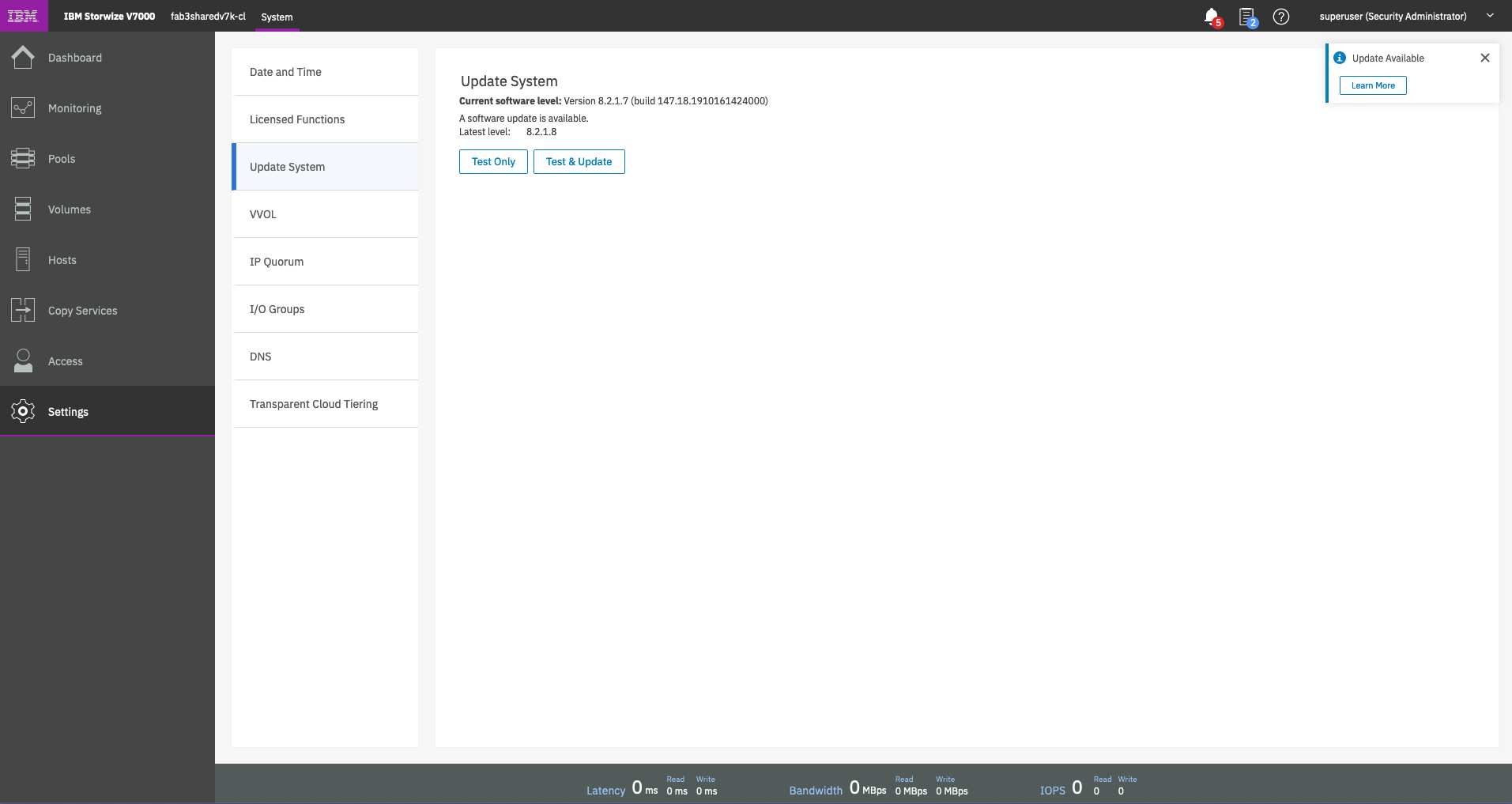Dismiss the Update Available notification

tap(1484, 58)
